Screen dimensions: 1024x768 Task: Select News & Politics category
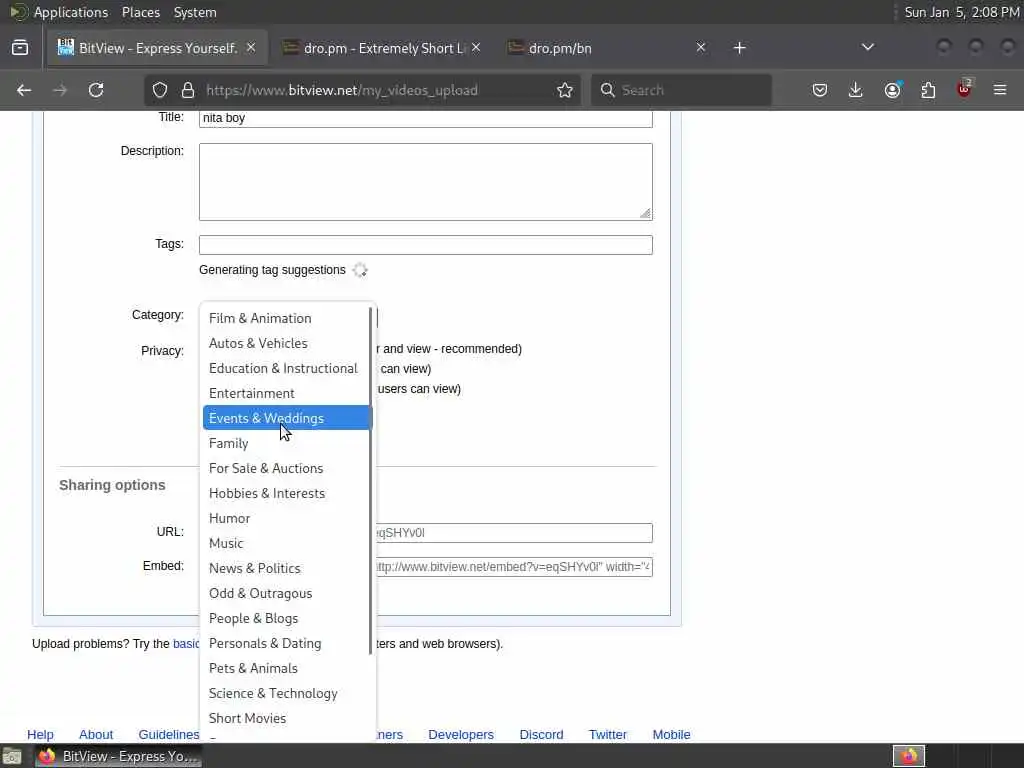pos(287,568)
